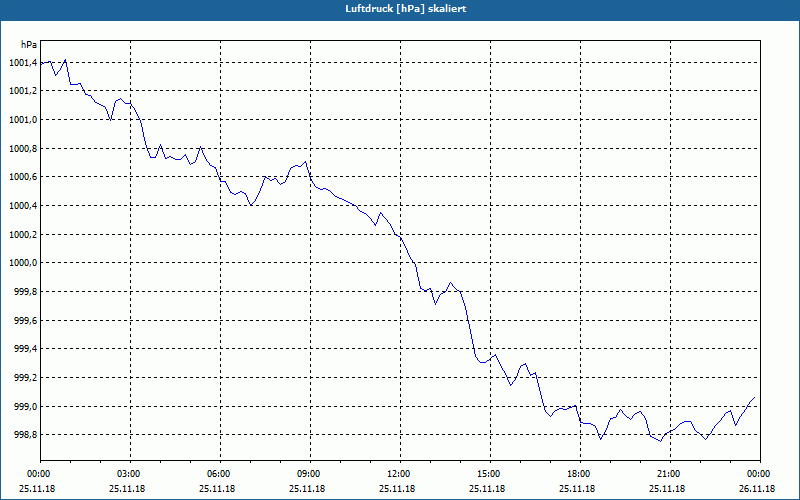Click the 18:00 time axis label

pyautogui.click(x=578, y=474)
